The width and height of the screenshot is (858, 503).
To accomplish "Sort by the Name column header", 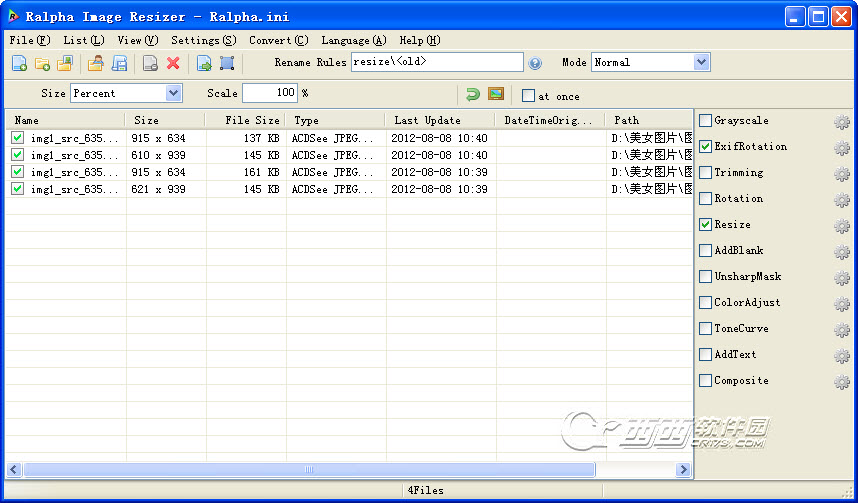I will click(66, 120).
